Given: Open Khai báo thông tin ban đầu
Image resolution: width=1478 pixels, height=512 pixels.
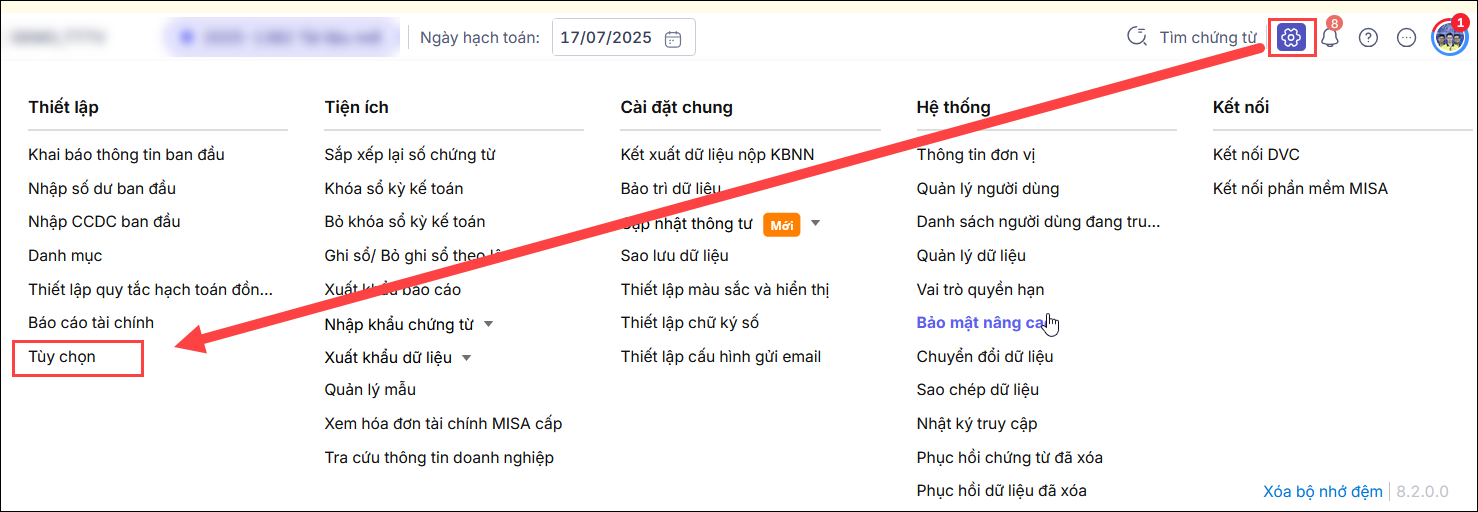Looking at the screenshot, I should 126,155.
